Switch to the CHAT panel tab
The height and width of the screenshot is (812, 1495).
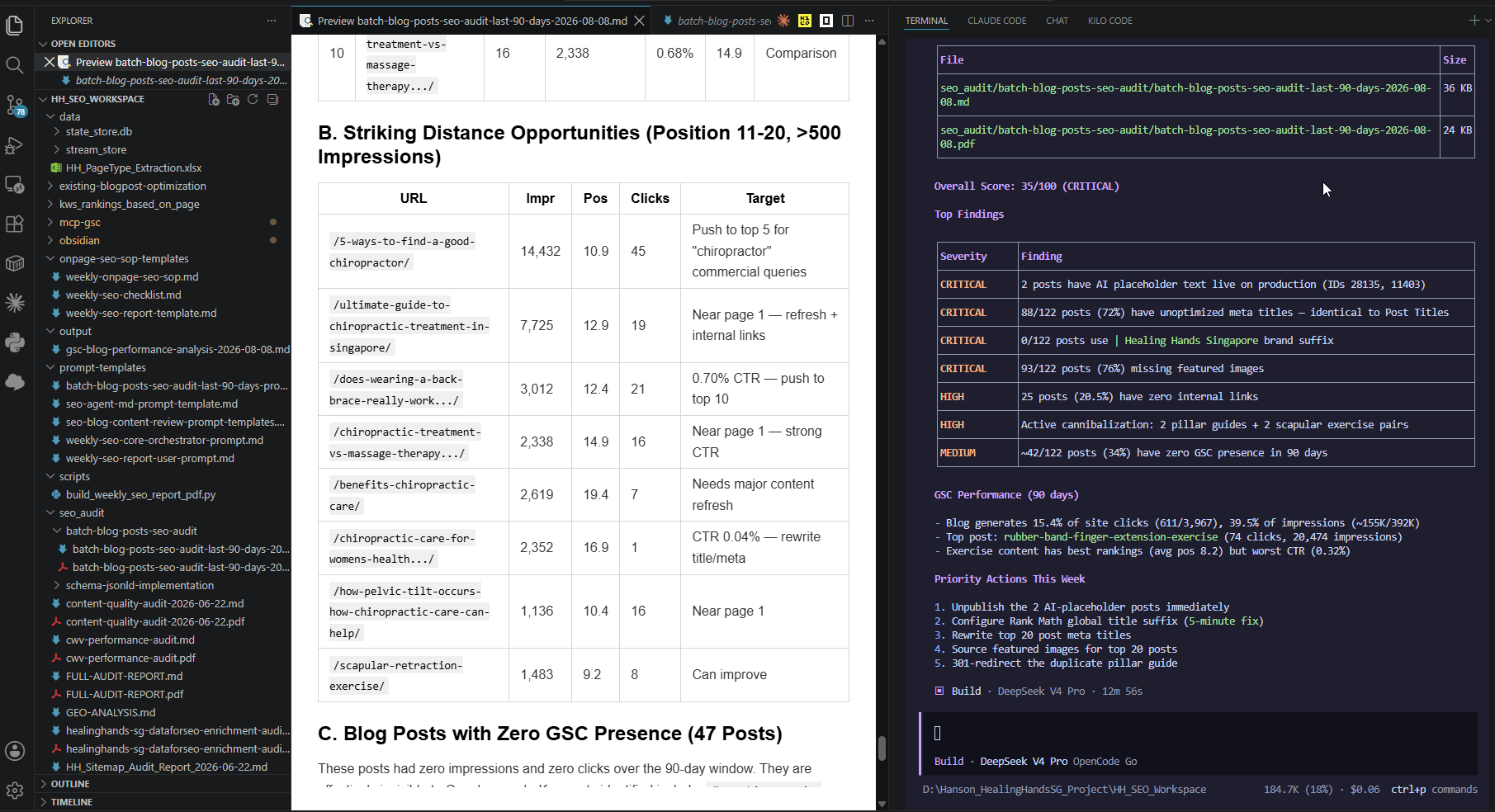[1057, 21]
